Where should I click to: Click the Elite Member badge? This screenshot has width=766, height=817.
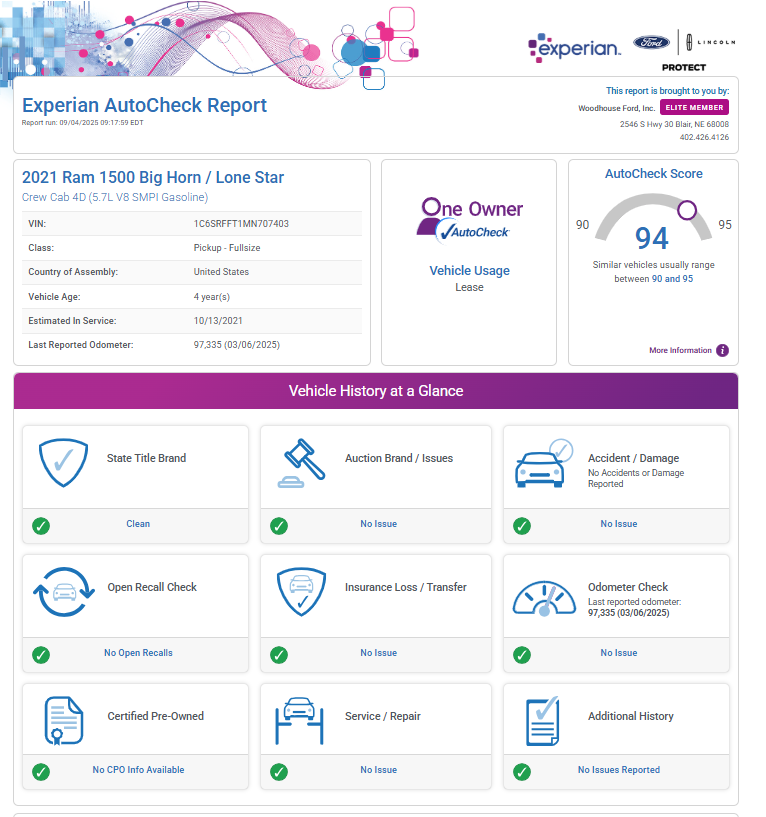click(694, 108)
